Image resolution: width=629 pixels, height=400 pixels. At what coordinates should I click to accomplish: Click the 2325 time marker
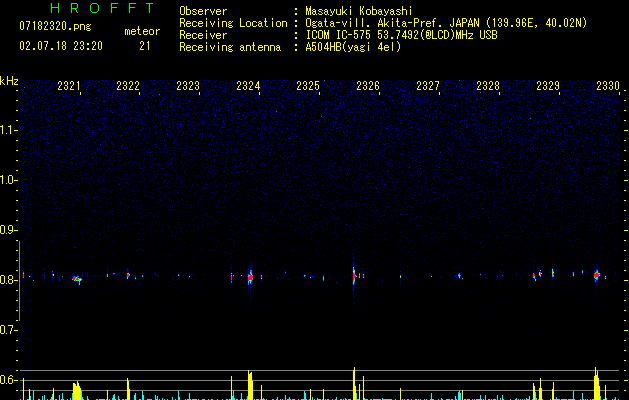pyautogui.click(x=308, y=85)
